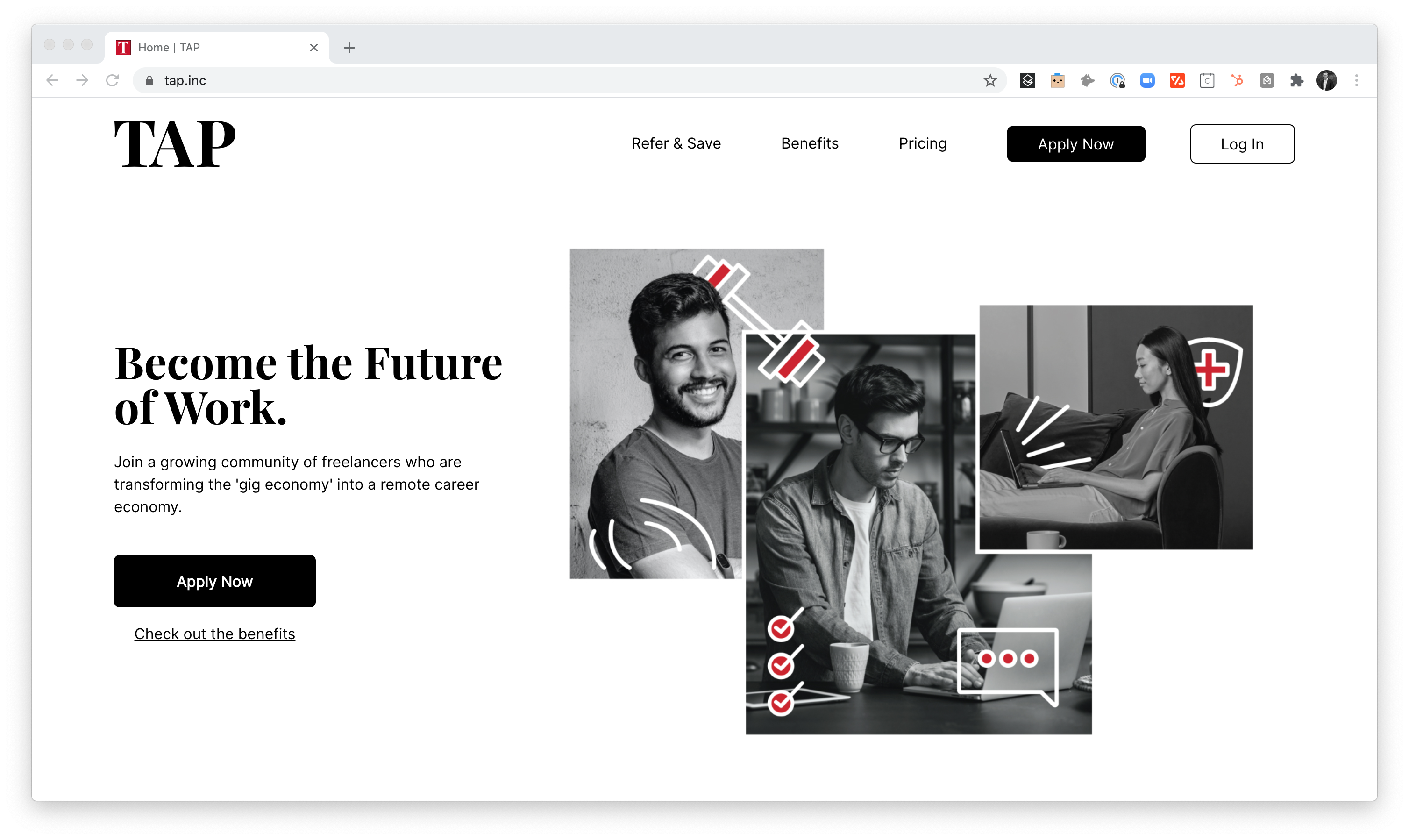
Task: Click the wolf-shaped extension icon
Action: coord(1087,81)
